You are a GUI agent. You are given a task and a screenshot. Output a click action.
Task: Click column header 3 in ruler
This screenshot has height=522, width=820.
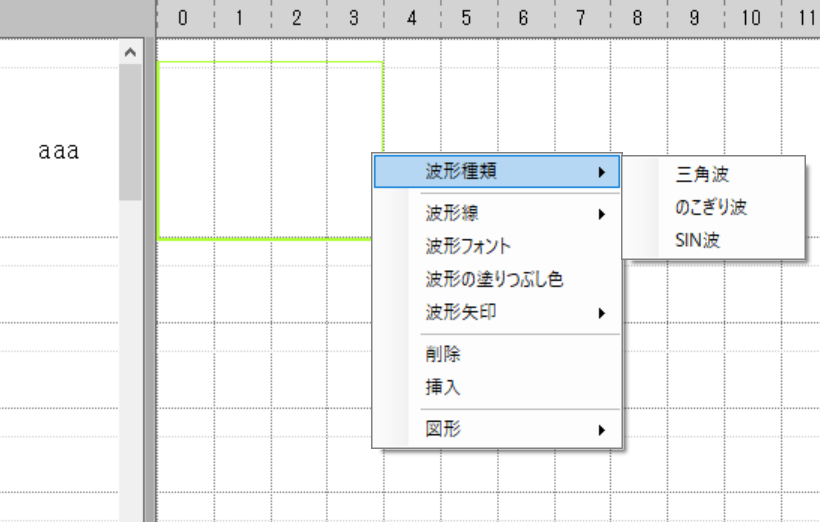[354, 17]
